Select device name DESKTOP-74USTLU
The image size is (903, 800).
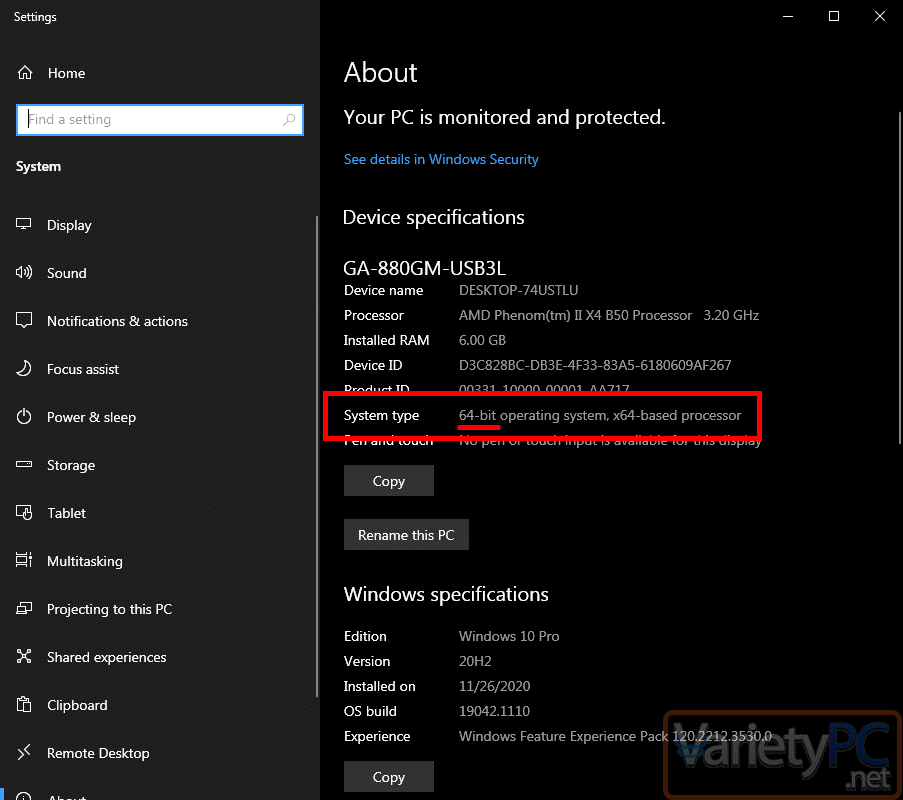pyautogui.click(x=518, y=290)
